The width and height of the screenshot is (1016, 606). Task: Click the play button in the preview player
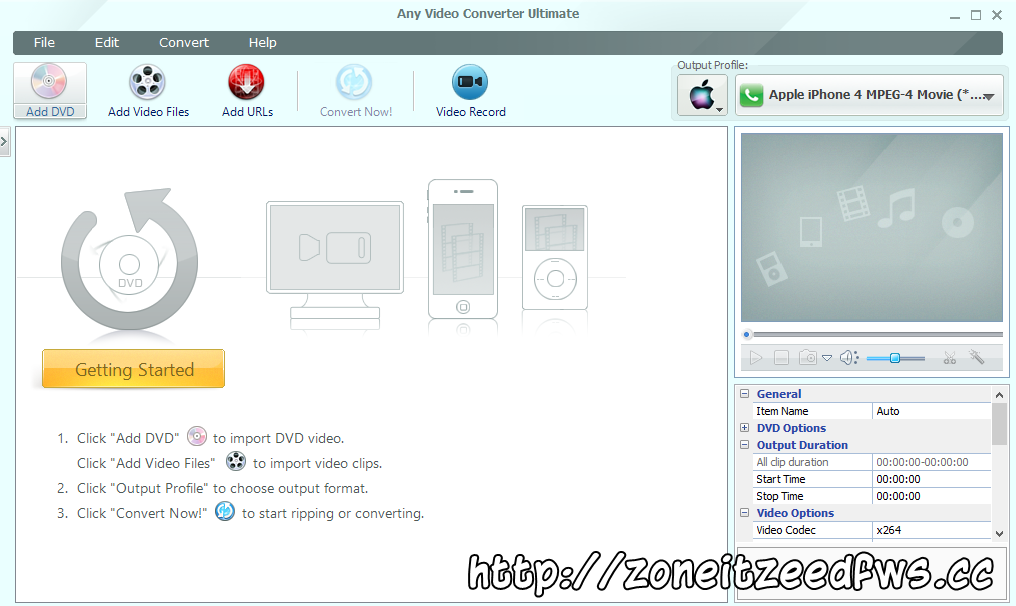tap(756, 358)
